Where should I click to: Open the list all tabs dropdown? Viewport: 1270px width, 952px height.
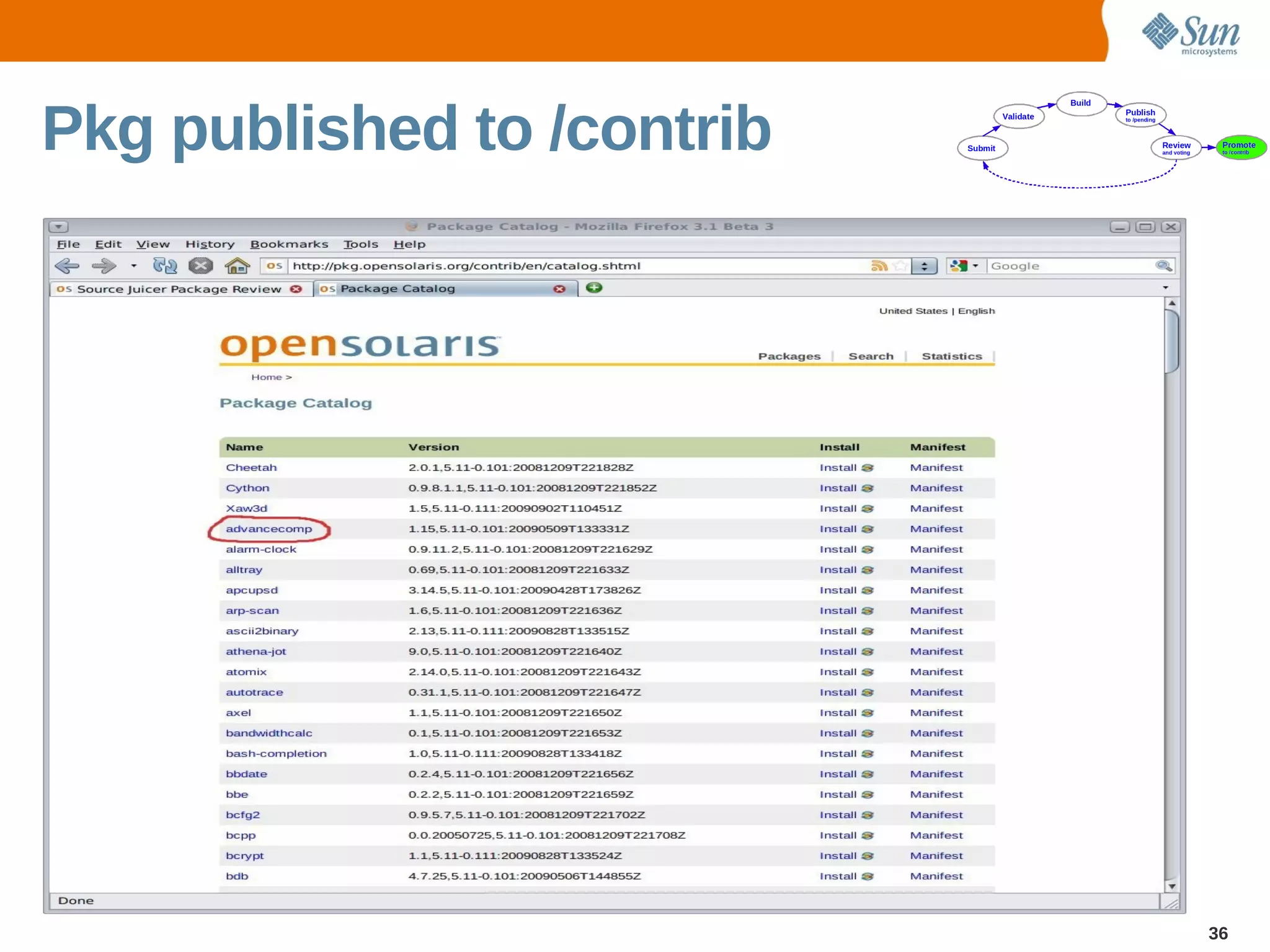(x=1165, y=288)
